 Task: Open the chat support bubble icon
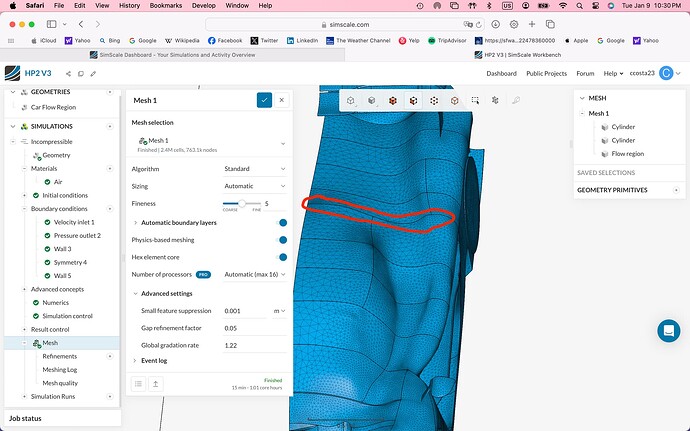(x=668, y=331)
